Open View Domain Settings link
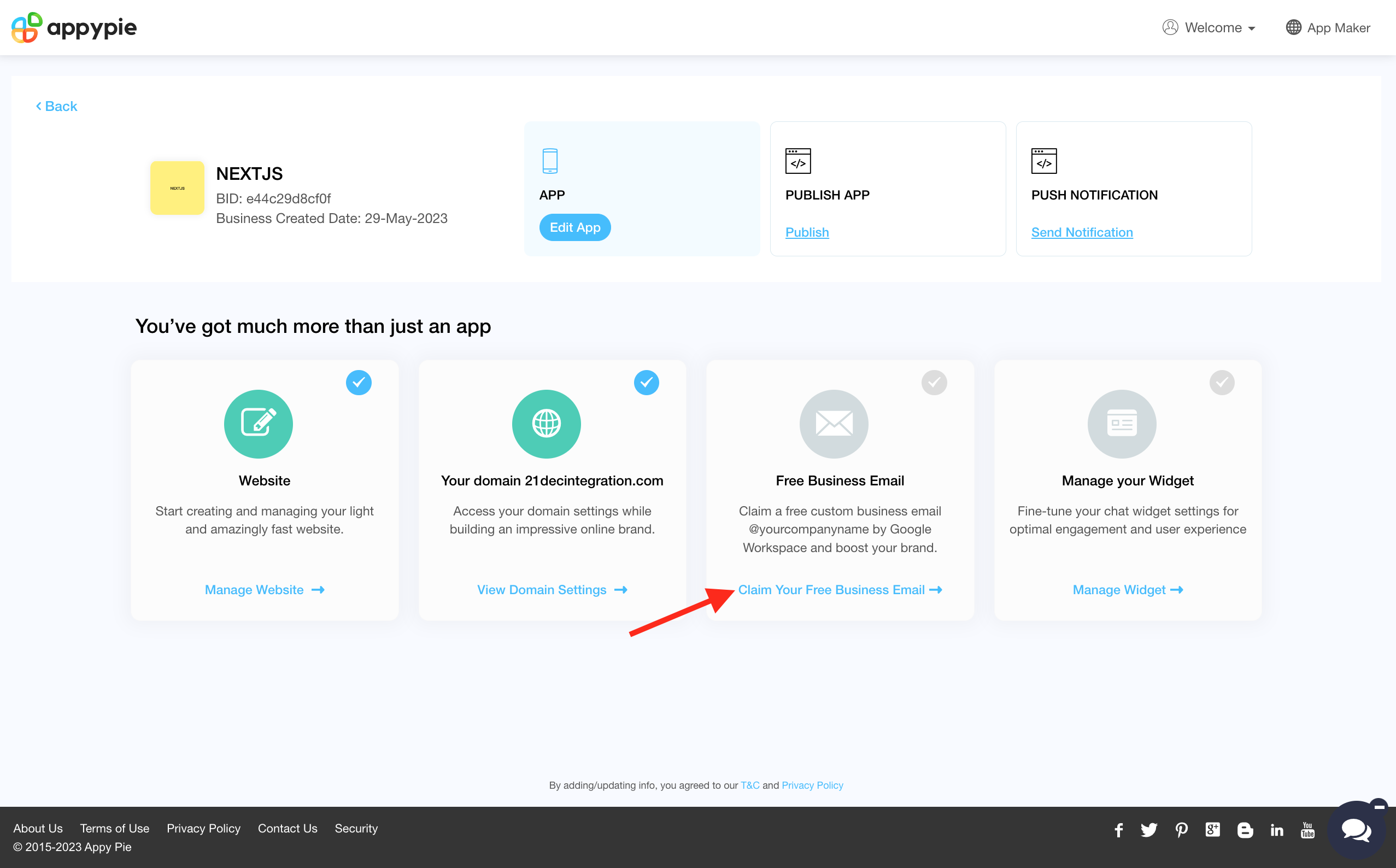The height and width of the screenshot is (868, 1396). (x=552, y=590)
